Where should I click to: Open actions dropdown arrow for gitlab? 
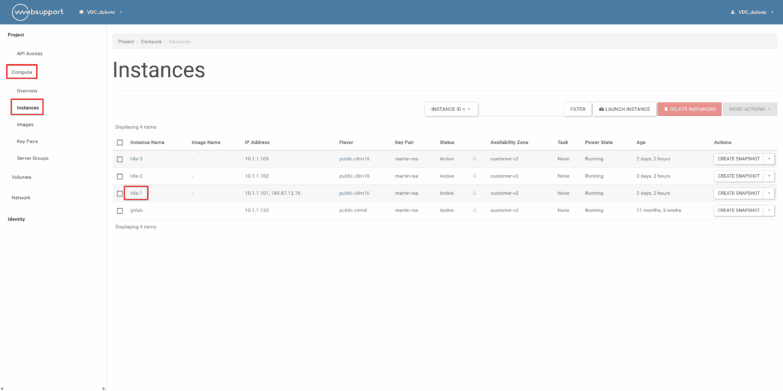(769, 210)
